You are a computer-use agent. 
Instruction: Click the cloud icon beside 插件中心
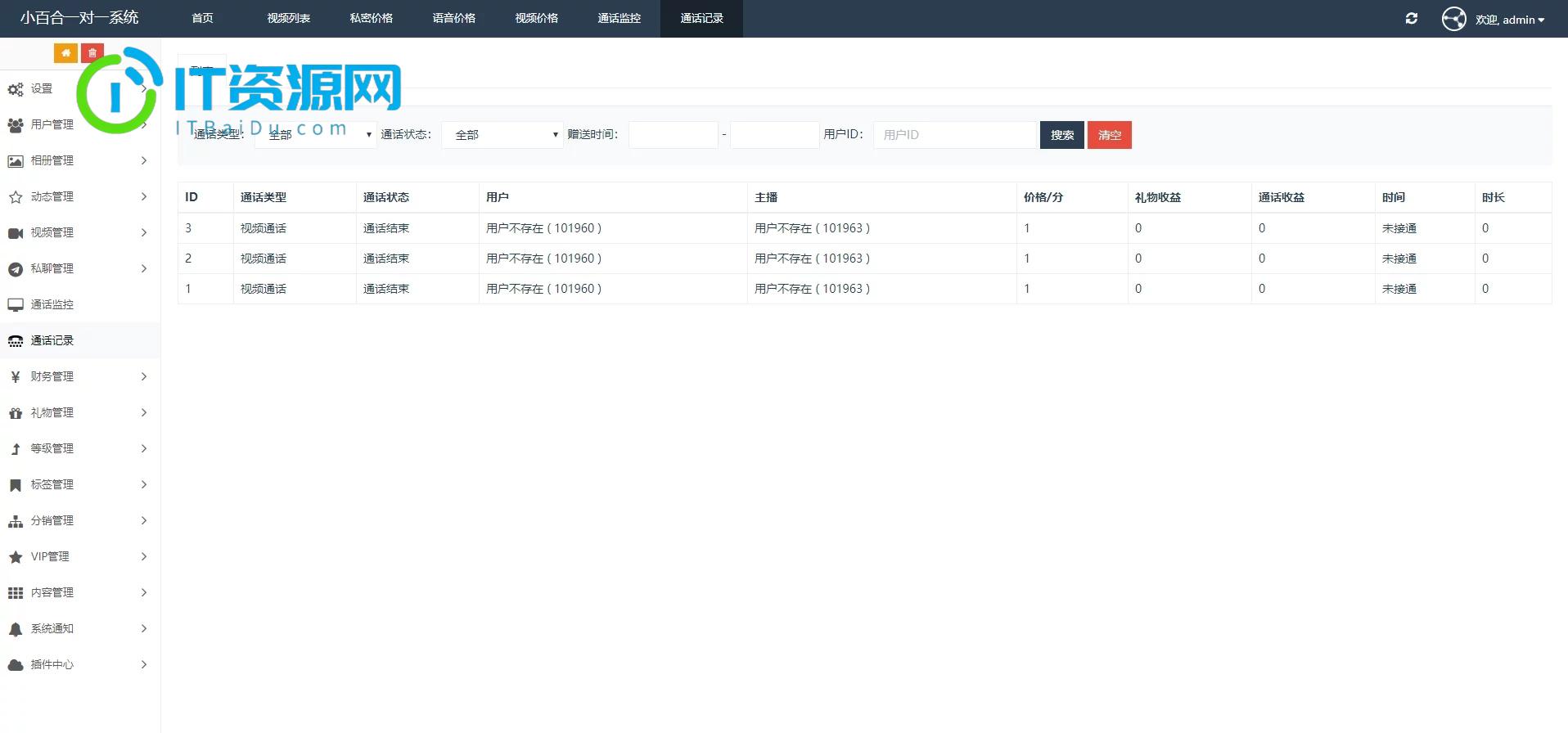click(16, 665)
